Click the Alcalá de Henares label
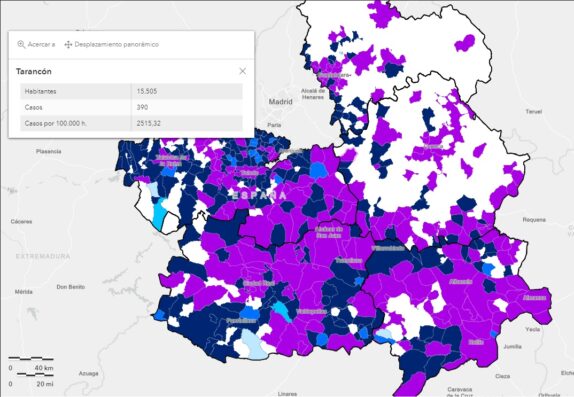The height and width of the screenshot is (397, 574). [x=313, y=94]
